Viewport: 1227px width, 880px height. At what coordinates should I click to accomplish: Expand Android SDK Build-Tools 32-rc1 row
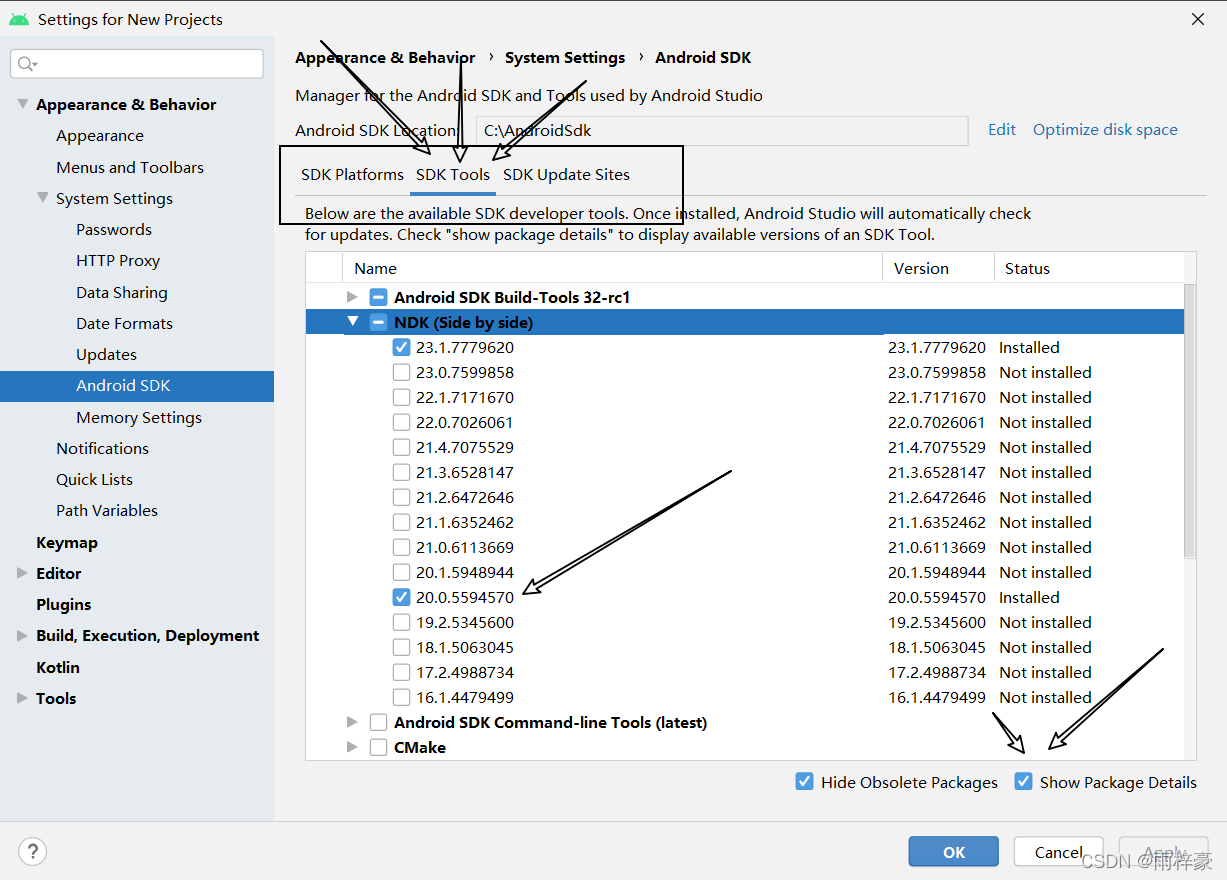pyautogui.click(x=352, y=297)
